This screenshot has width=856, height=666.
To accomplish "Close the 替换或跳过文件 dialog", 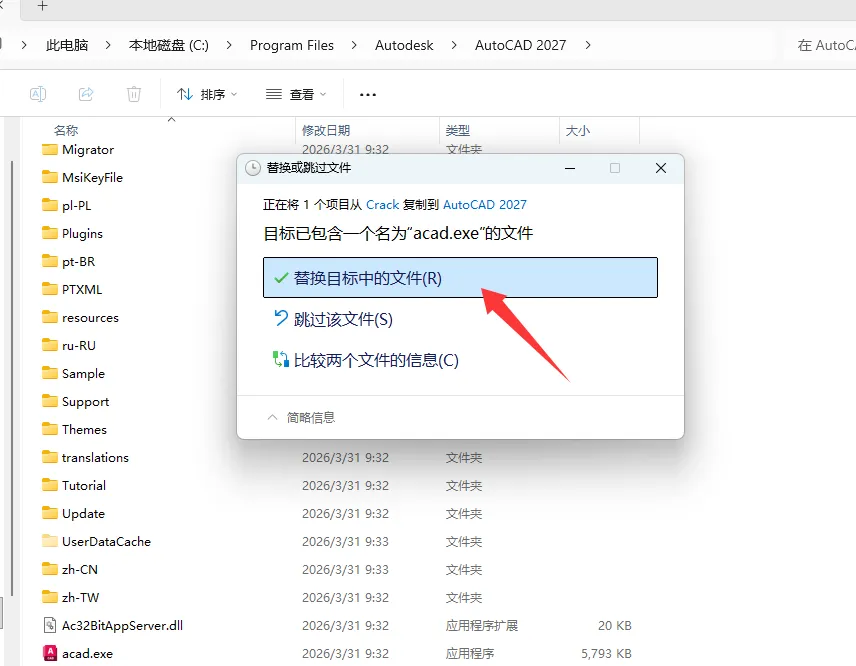I will [x=661, y=168].
